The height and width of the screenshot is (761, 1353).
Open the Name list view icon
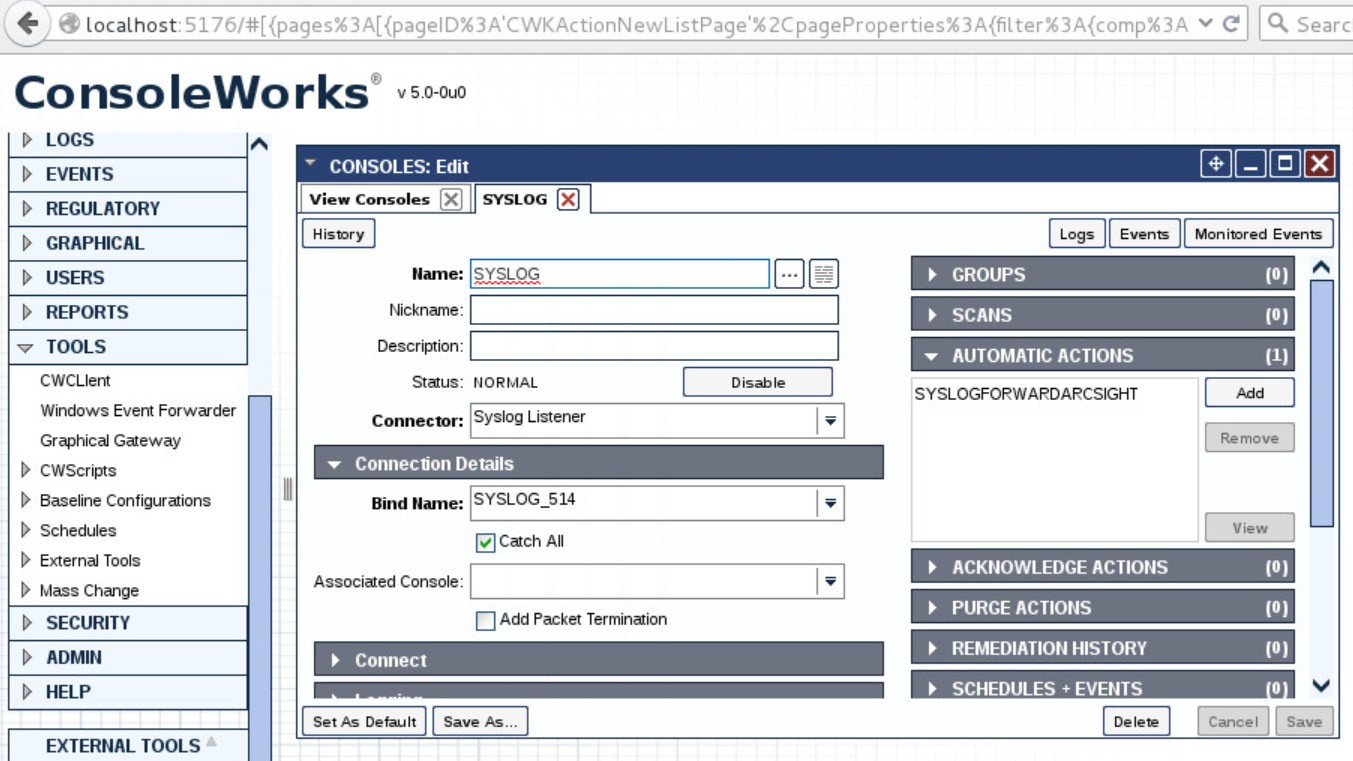(x=824, y=274)
